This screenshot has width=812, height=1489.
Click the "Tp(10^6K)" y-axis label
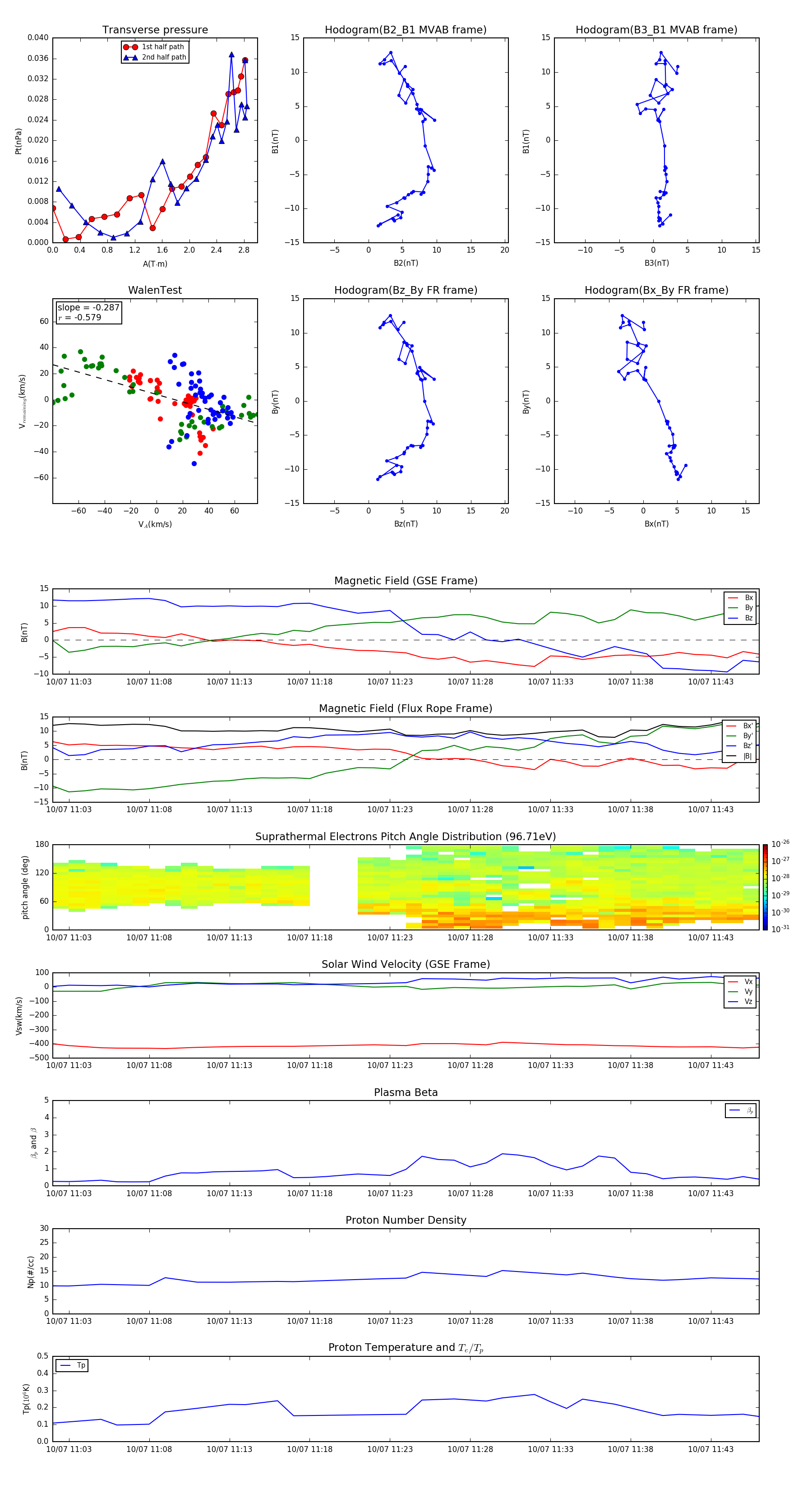coord(26,1399)
